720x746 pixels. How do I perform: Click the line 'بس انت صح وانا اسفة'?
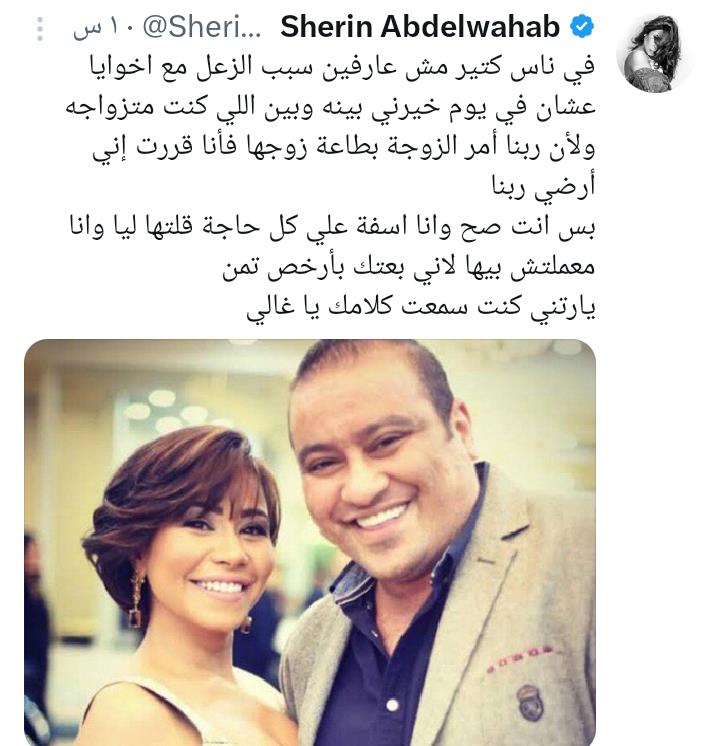pyautogui.click(x=332, y=227)
